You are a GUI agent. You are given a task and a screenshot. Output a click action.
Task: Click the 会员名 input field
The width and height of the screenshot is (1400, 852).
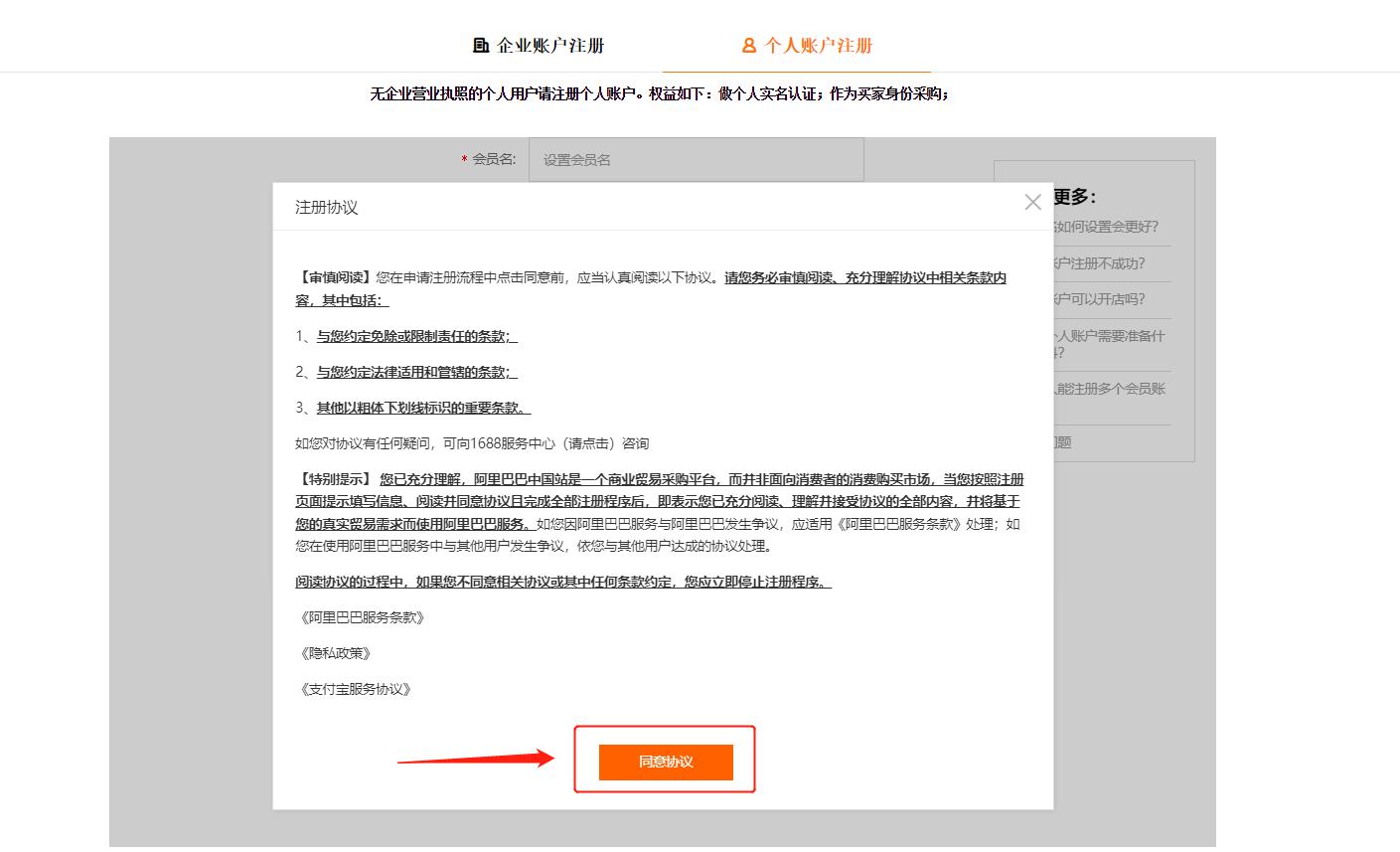tap(696, 159)
